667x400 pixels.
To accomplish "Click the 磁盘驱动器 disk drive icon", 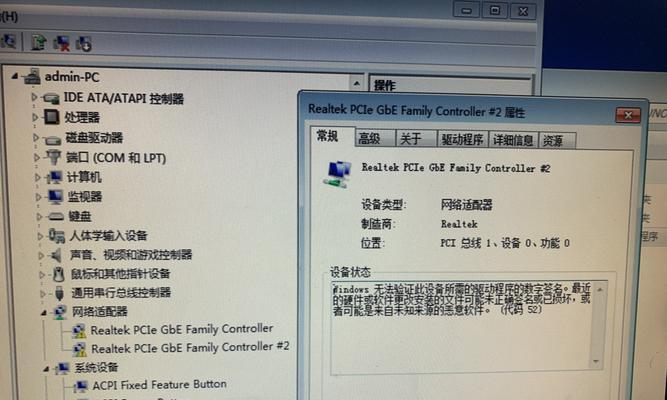I will tap(53, 139).
